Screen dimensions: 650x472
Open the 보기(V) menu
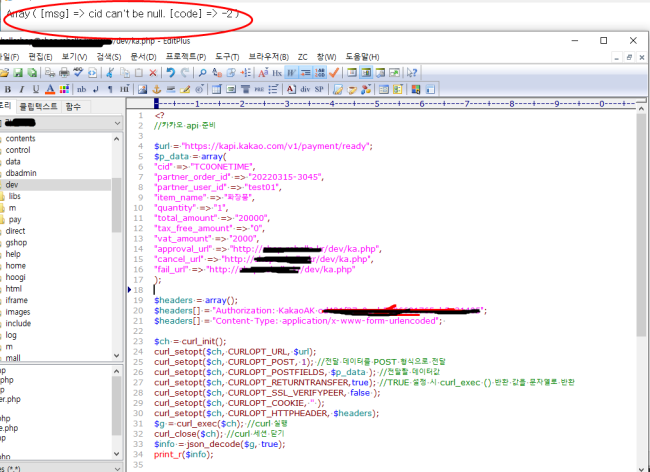[74, 57]
